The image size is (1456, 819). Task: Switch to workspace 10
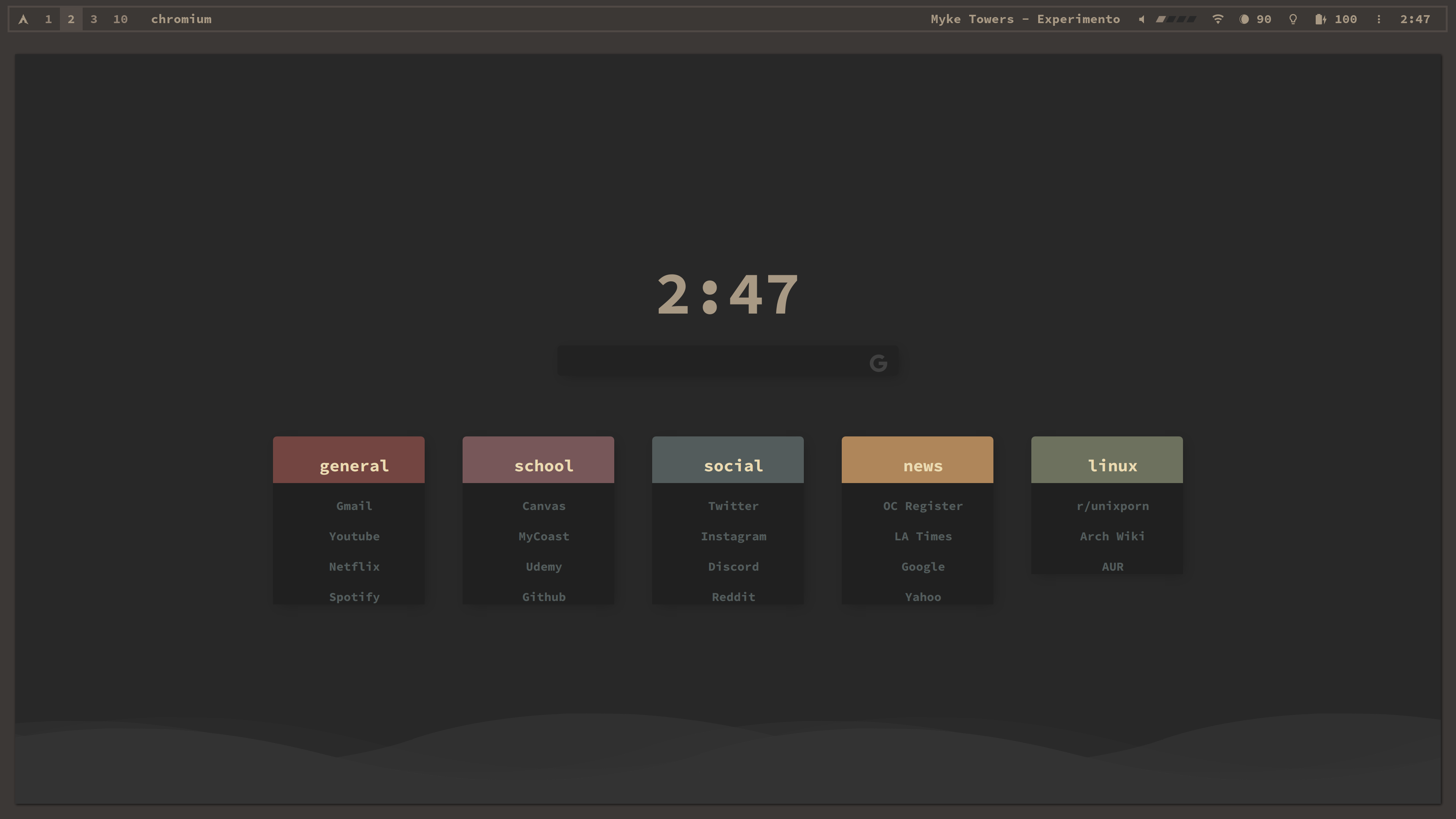[120, 19]
